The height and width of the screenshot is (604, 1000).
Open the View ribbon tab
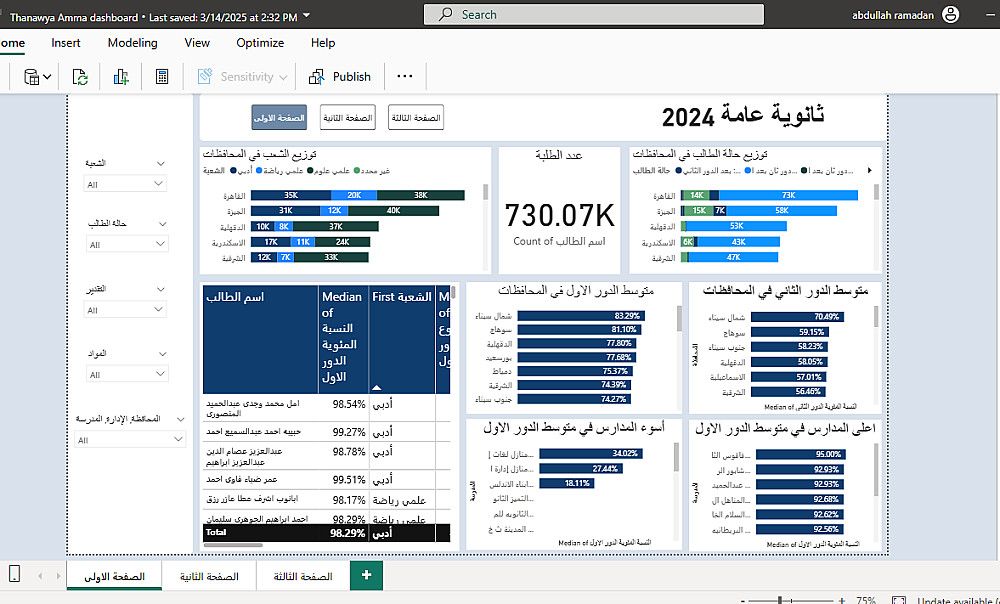(x=197, y=43)
